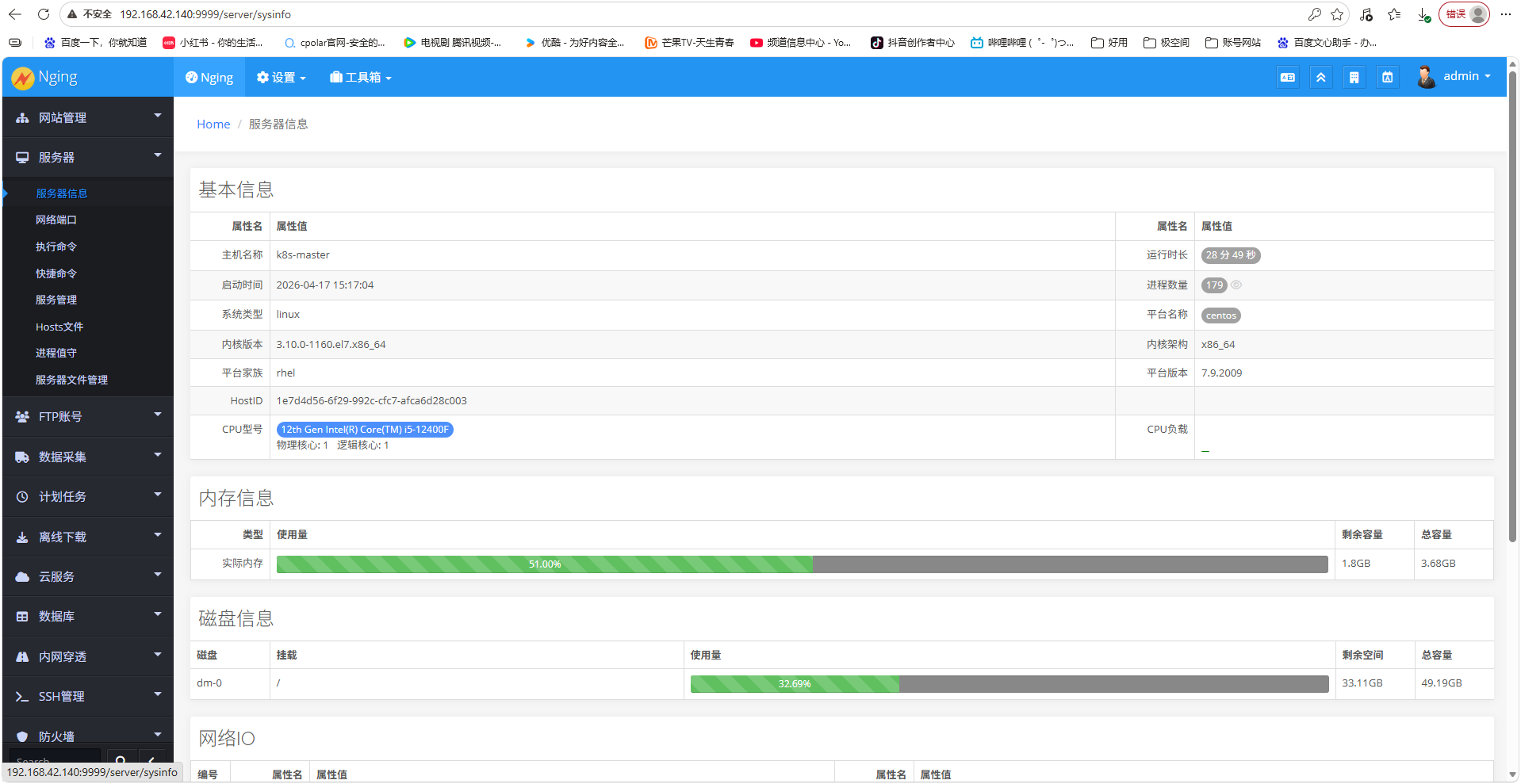Screen dimensions: 1521x784
Task: Expand the 网站管理 sidebar section
Action: 87,117
